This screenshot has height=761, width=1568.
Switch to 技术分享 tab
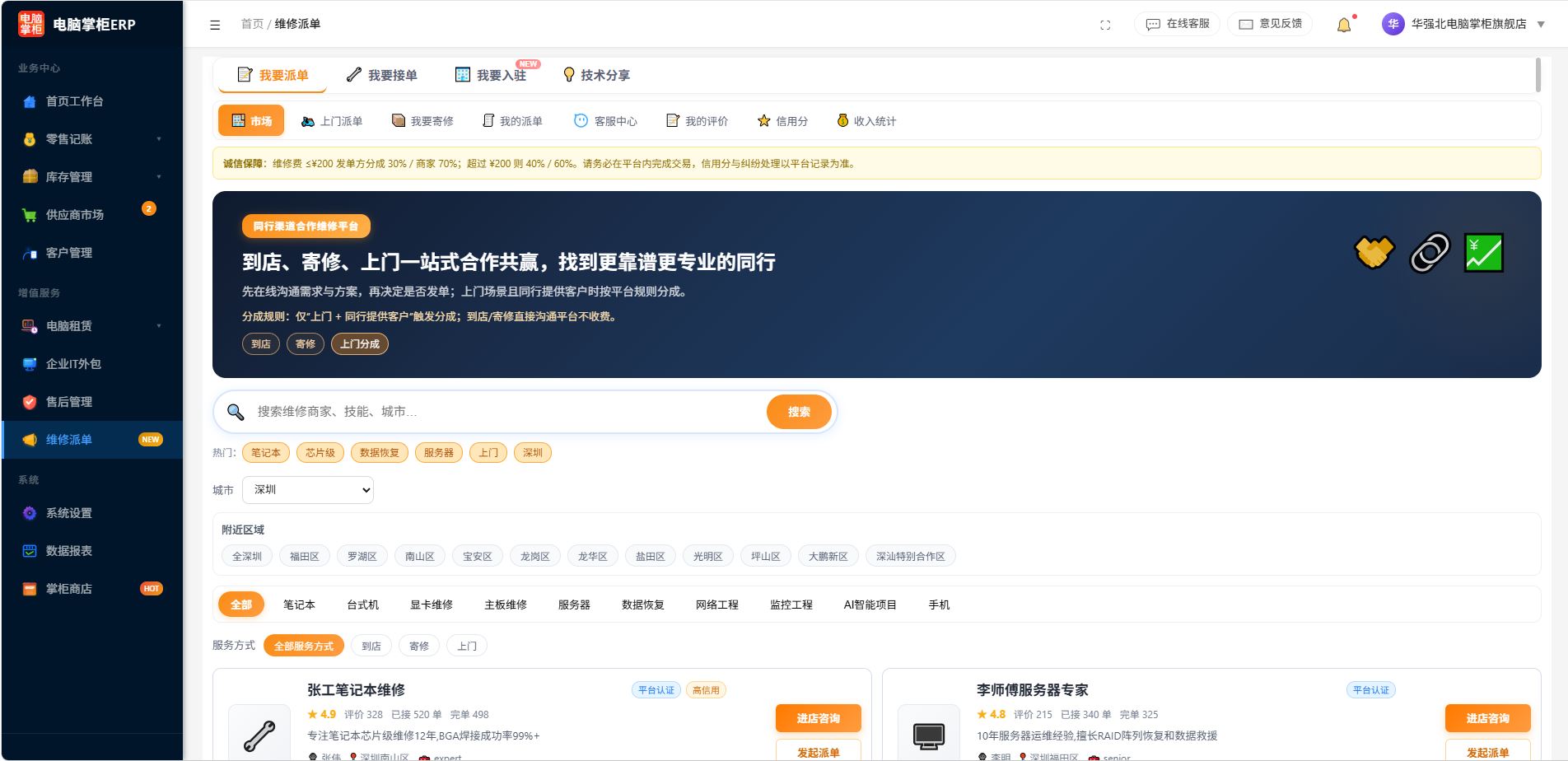(596, 75)
